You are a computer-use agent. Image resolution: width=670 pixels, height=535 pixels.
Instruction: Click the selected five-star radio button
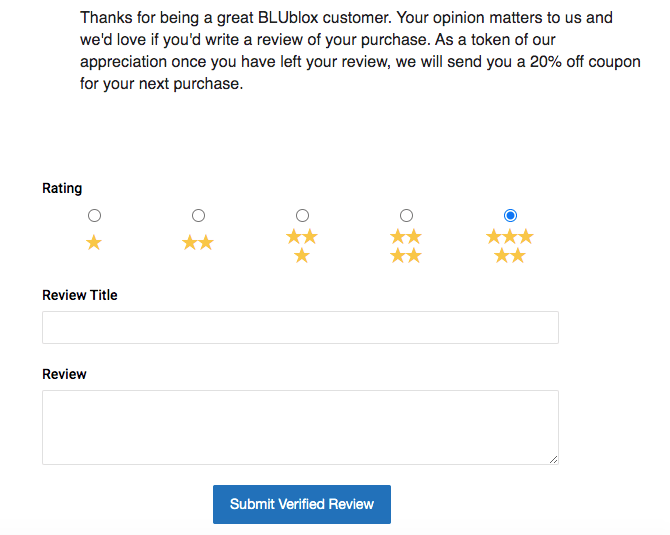pyautogui.click(x=510, y=215)
